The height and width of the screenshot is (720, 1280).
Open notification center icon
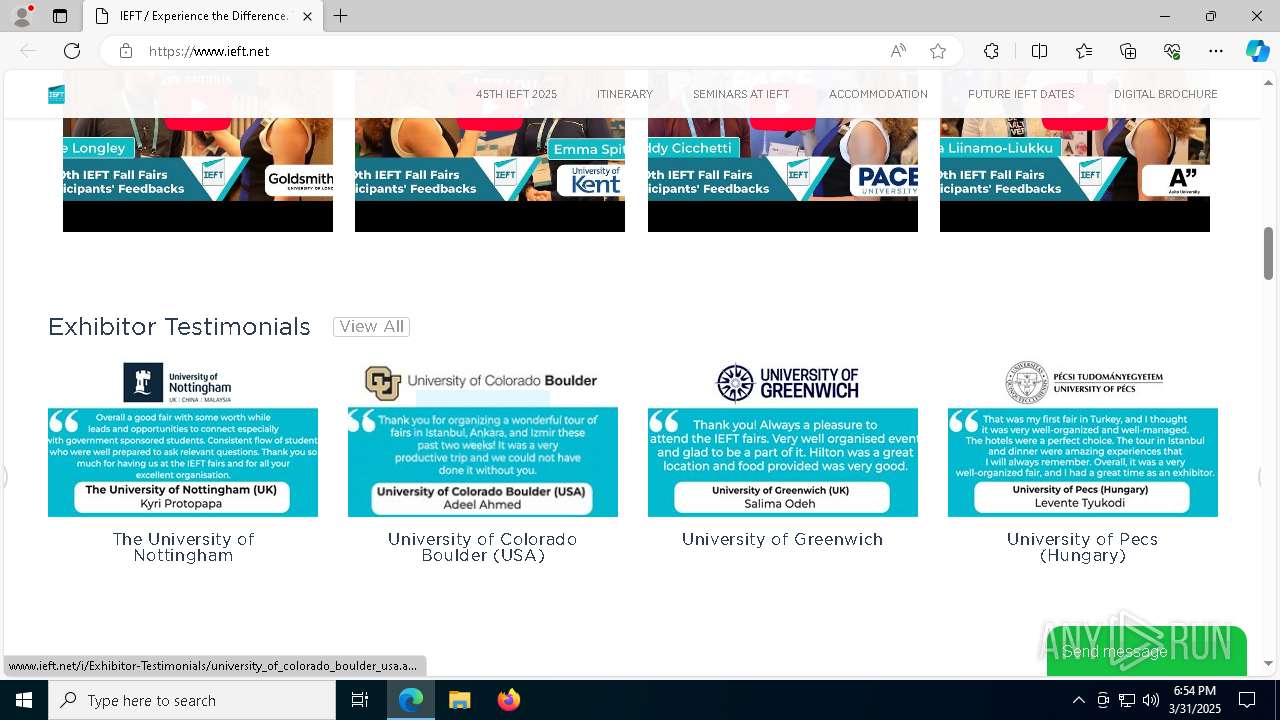(x=1247, y=700)
